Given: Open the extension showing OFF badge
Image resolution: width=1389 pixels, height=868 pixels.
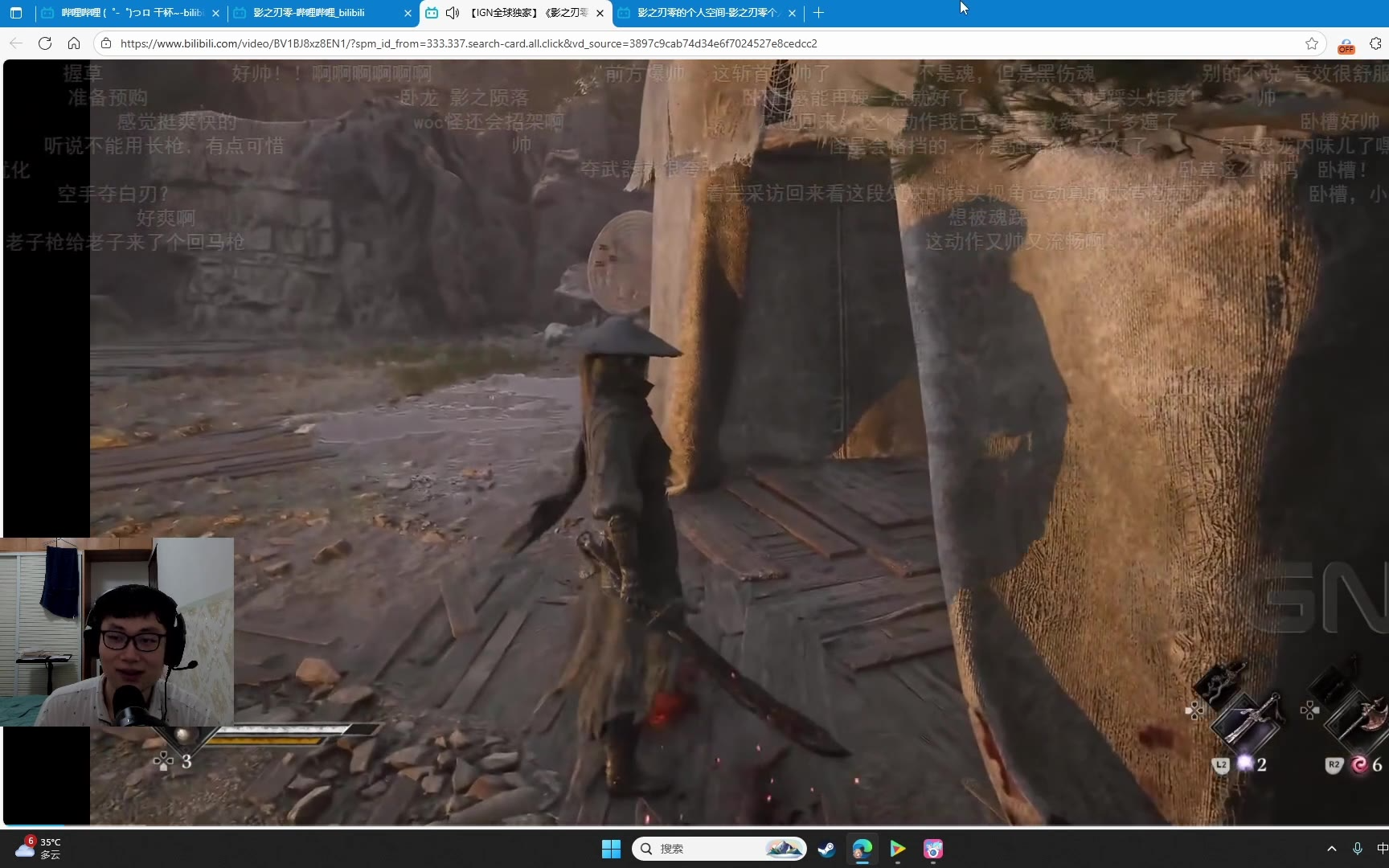Looking at the screenshot, I should coord(1346,45).
